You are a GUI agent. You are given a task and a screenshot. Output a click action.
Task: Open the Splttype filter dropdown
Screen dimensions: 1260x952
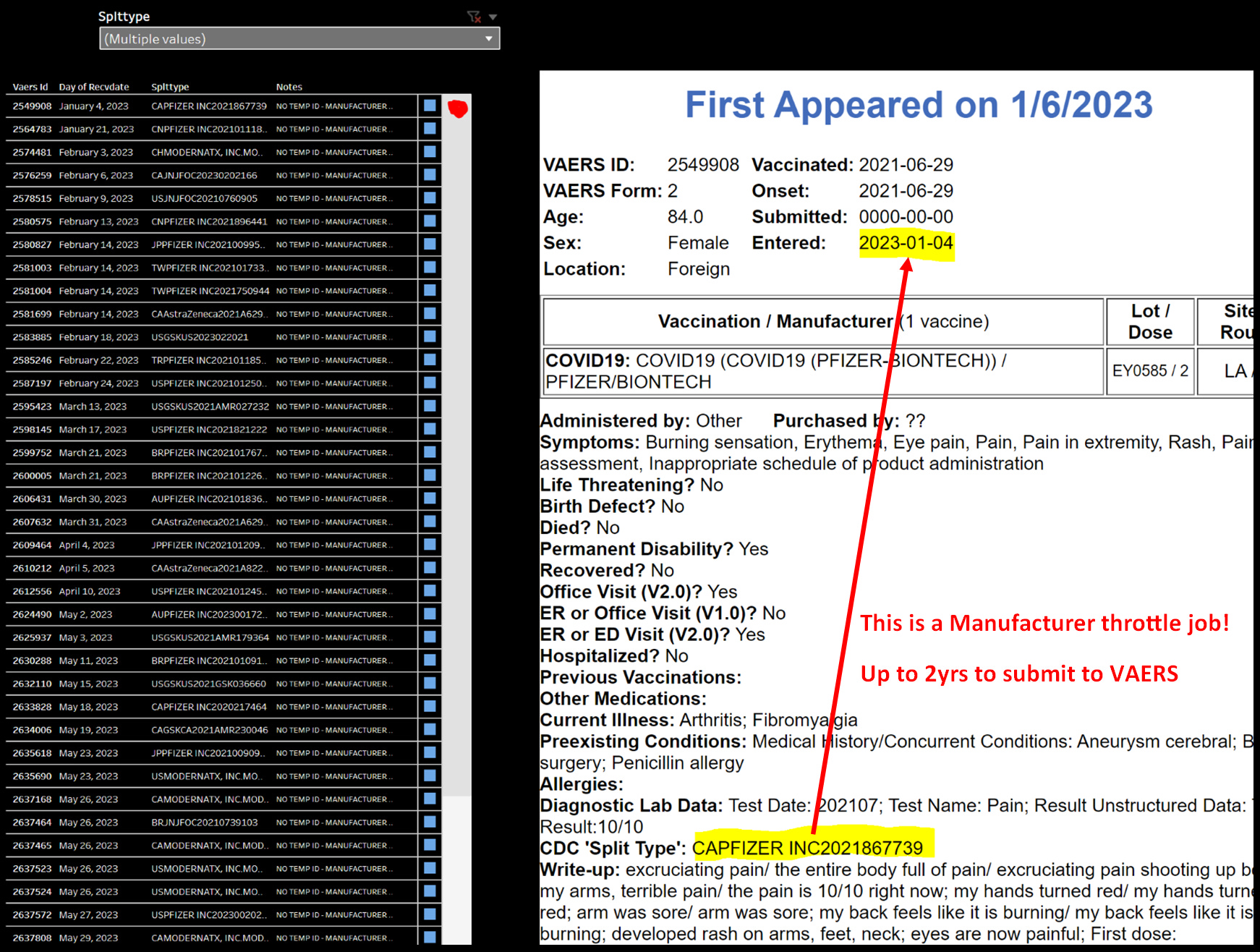point(299,38)
